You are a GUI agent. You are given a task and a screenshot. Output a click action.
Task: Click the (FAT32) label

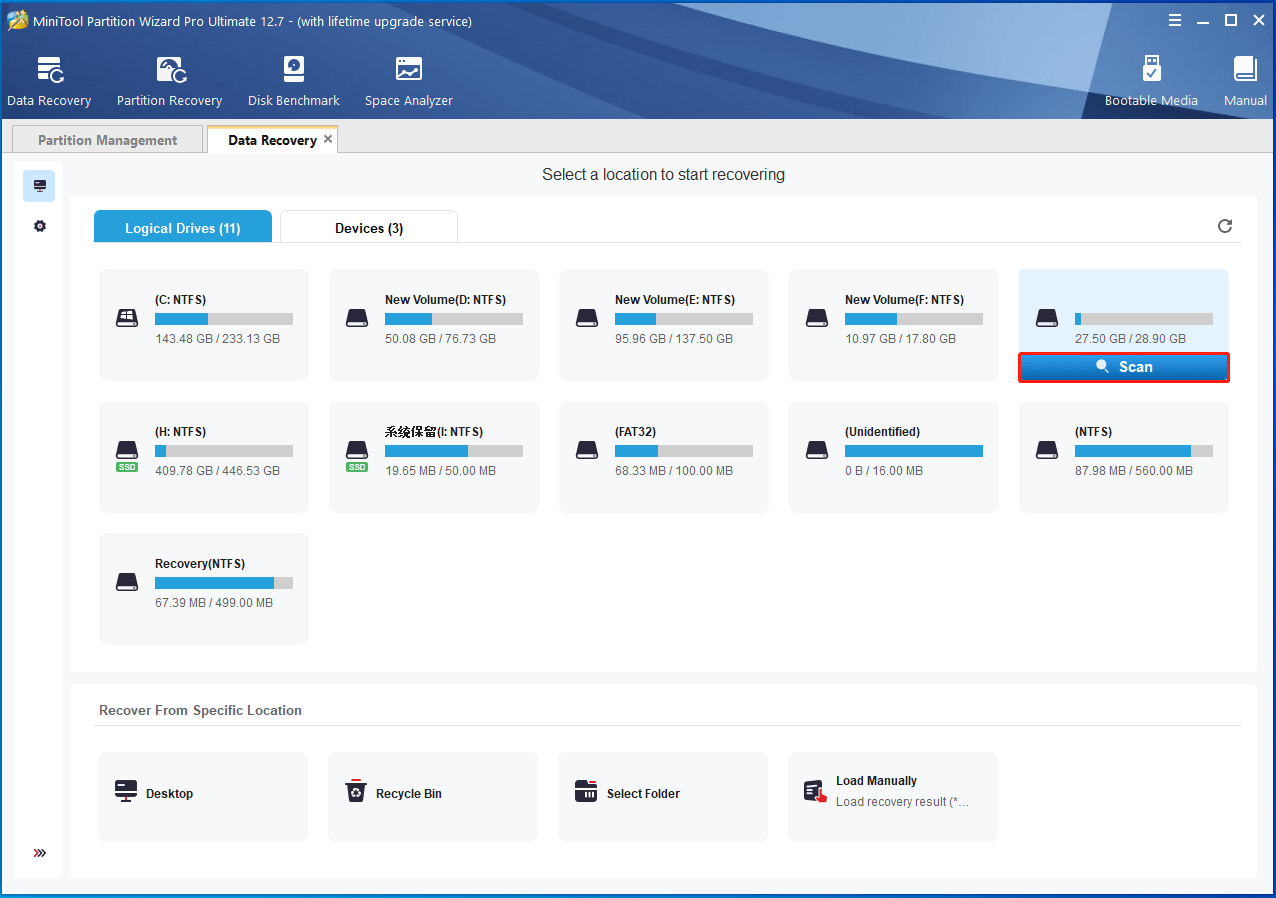click(638, 431)
